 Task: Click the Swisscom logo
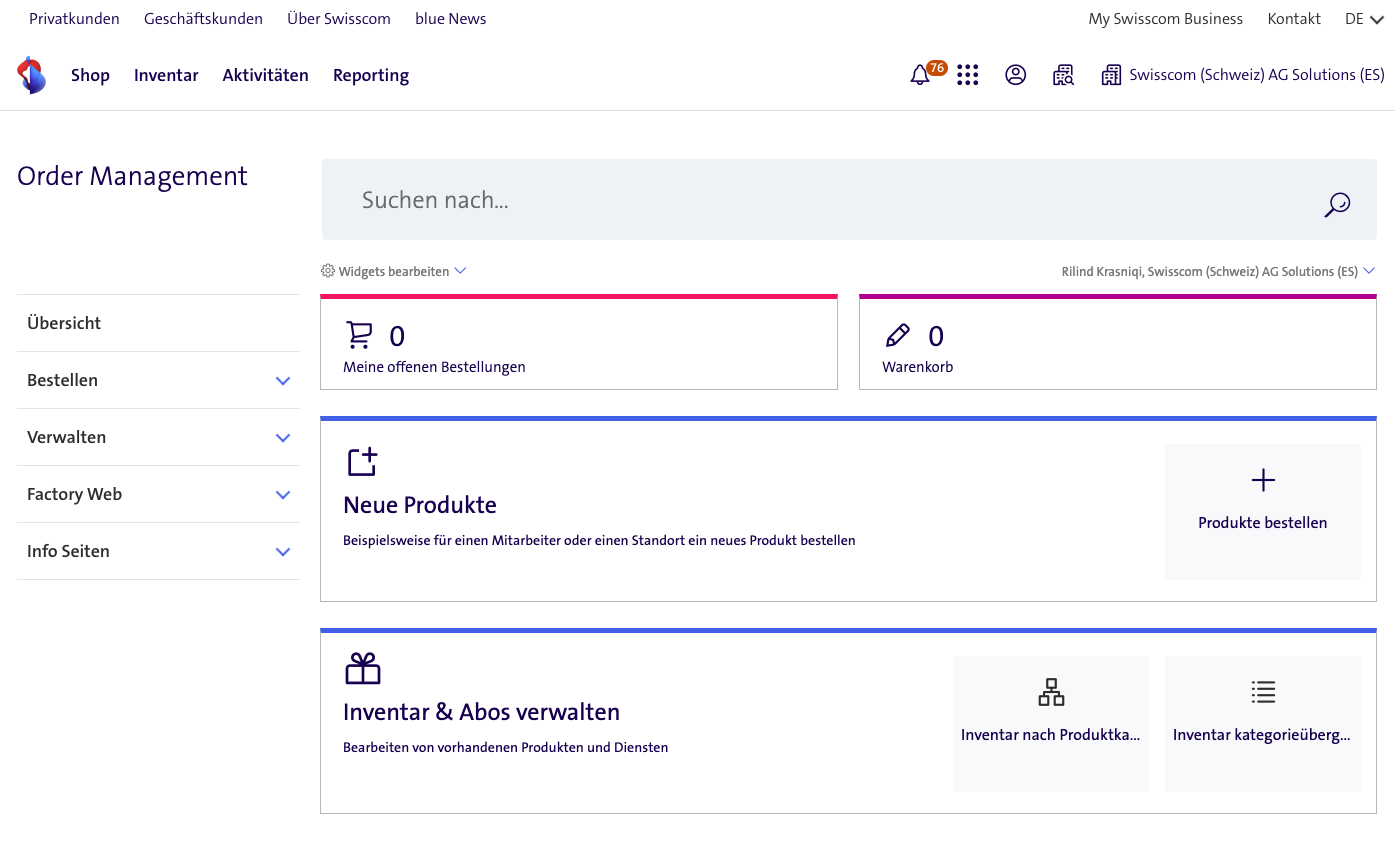click(x=31, y=75)
